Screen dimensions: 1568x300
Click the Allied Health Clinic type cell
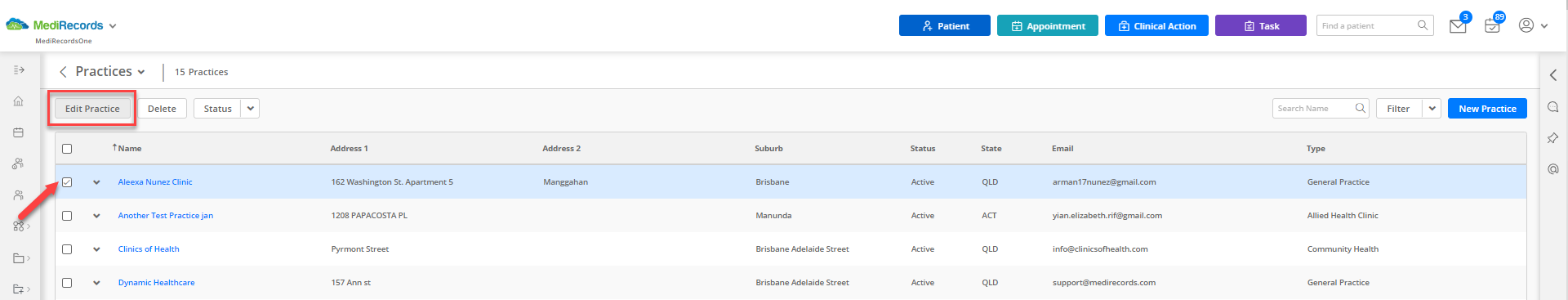tap(1343, 216)
